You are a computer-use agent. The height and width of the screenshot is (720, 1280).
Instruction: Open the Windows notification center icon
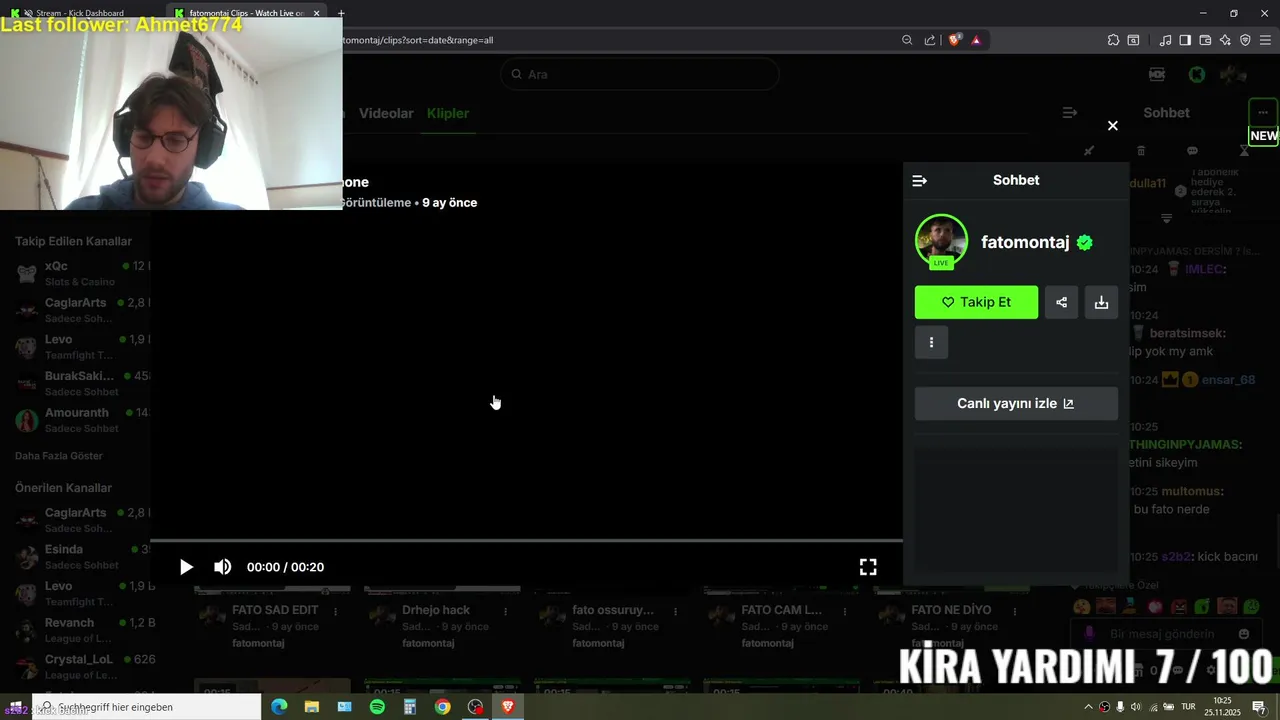[x=1259, y=707]
